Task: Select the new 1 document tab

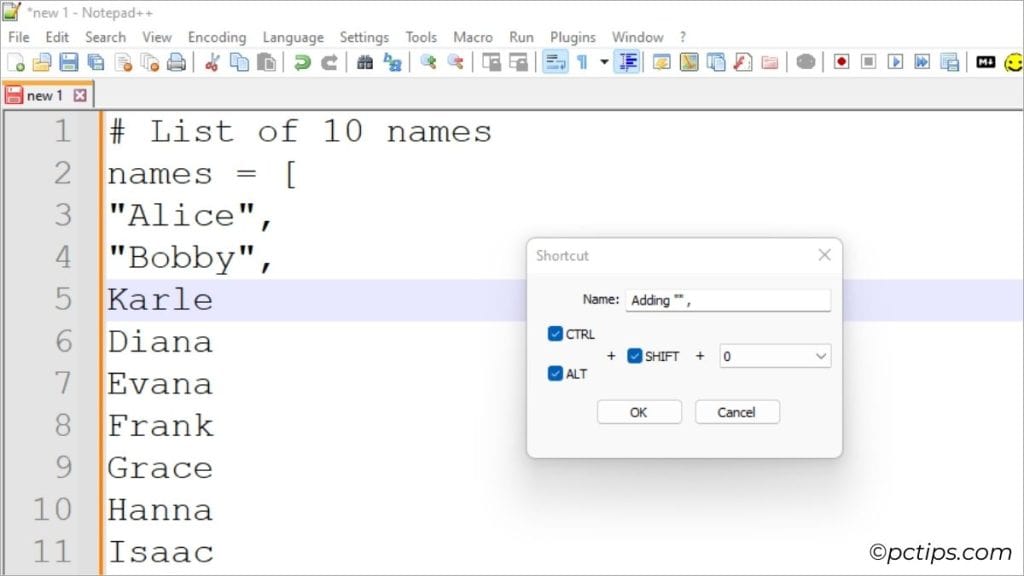Action: pyautogui.click(x=45, y=95)
